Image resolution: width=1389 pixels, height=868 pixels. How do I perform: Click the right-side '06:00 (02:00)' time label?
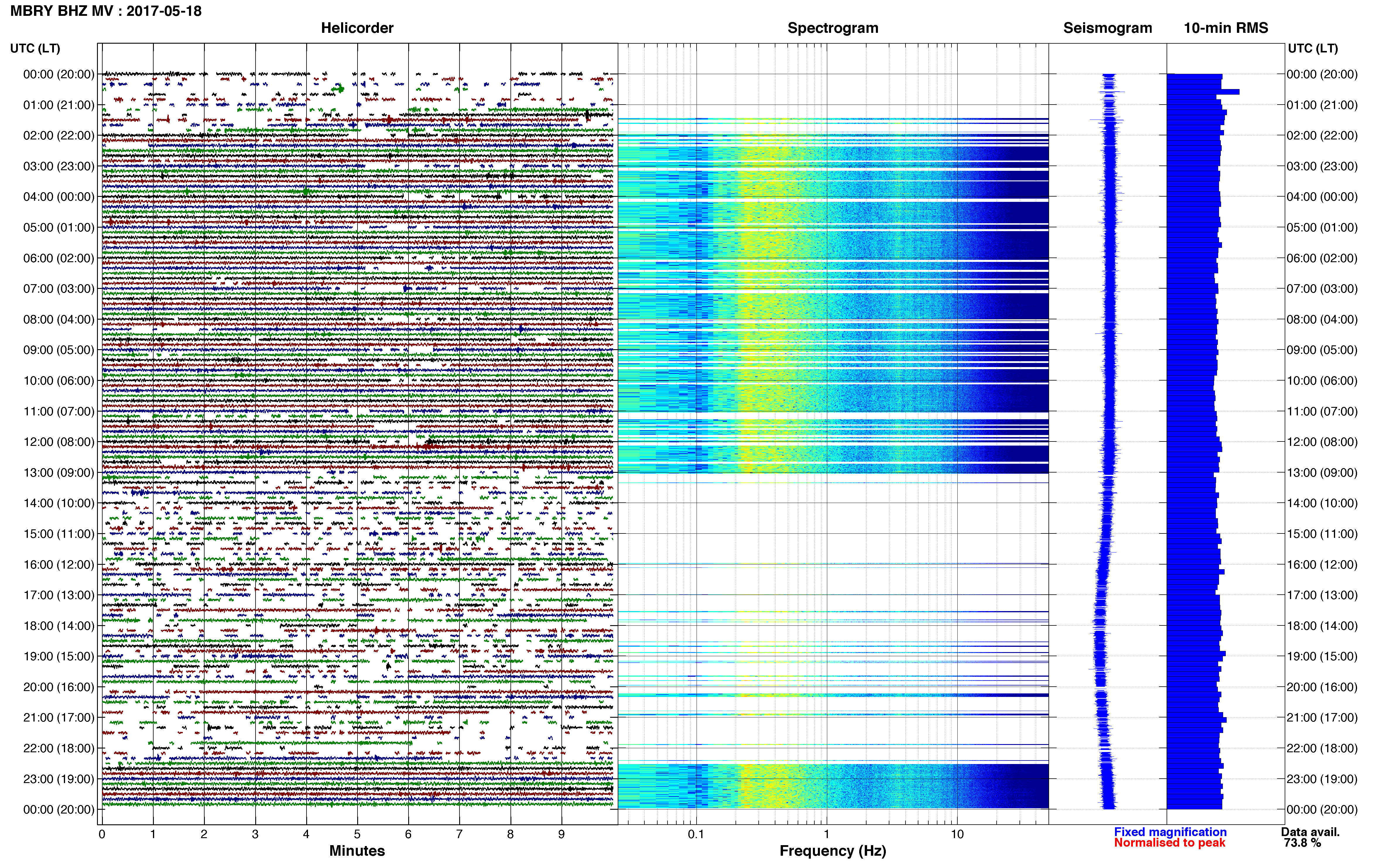[1322, 258]
